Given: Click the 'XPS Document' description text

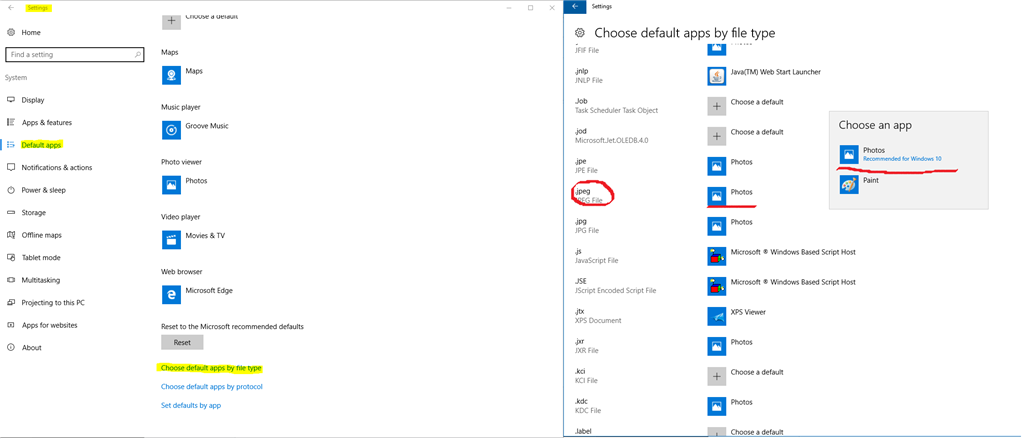Looking at the screenshot, I should tap(598, 321).
